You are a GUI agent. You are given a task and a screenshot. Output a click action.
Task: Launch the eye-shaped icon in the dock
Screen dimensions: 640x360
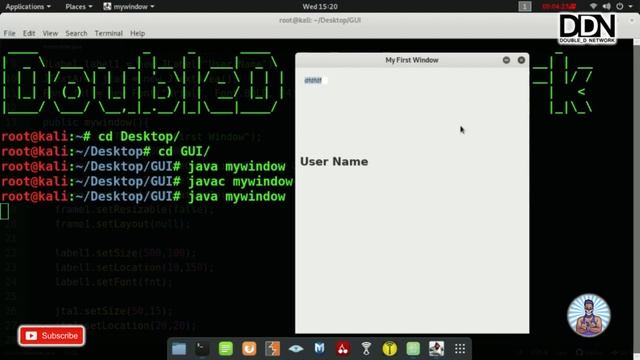(x=296, y=349)
